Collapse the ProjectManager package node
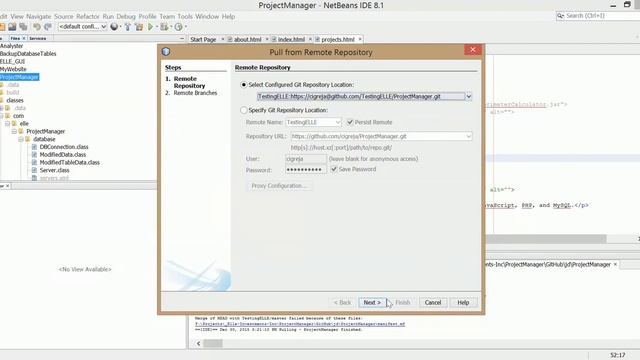640x360 pixels. pyautogui.click(x=14, y=131)
